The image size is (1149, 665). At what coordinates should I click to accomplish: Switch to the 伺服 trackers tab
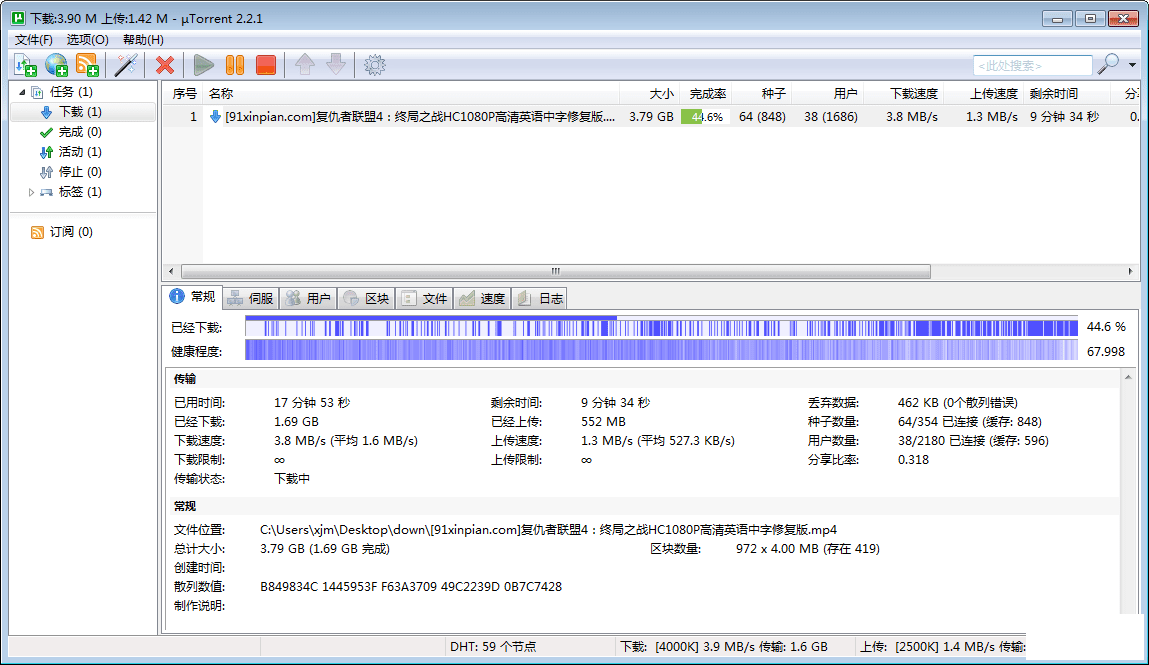251,298
